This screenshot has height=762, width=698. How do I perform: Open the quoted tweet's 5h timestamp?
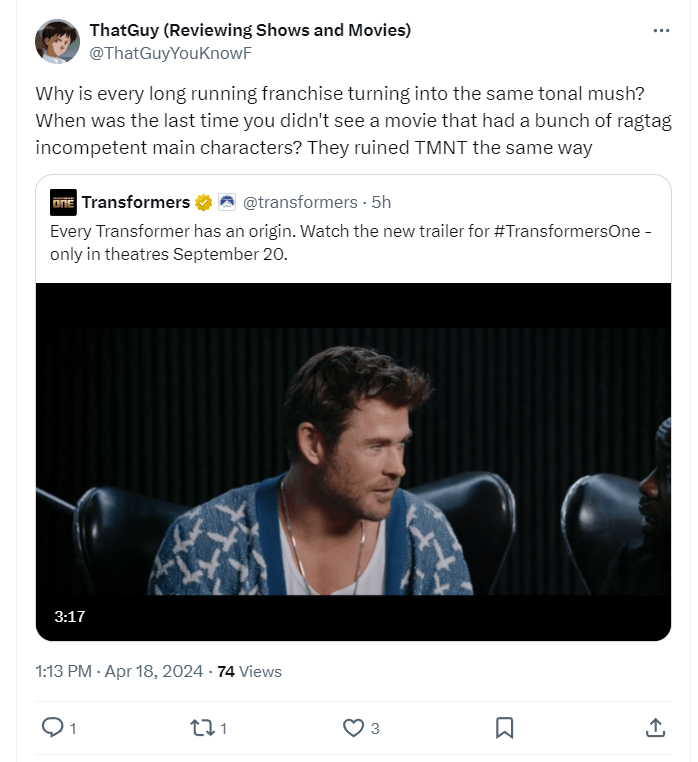pos(381,203)
